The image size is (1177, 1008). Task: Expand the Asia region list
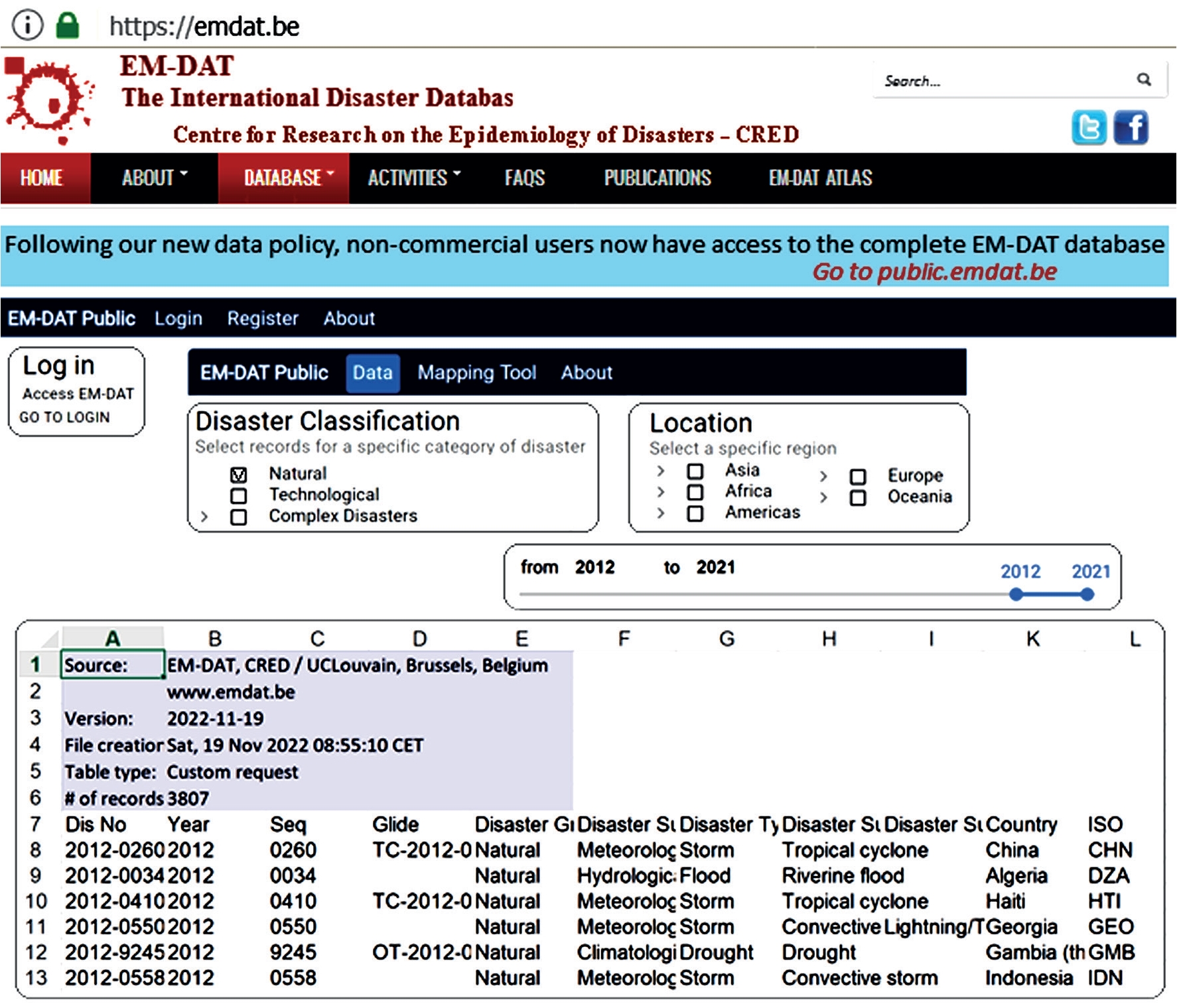coord(660,471)
